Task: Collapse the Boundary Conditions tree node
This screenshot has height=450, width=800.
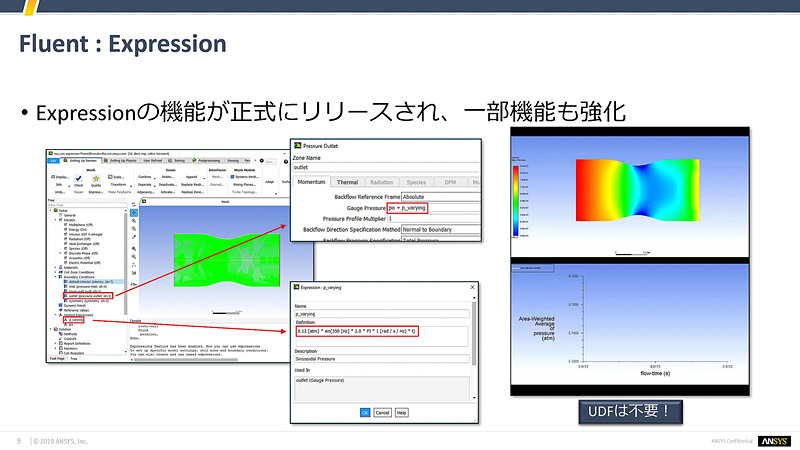Action: [x=56, y=277]
